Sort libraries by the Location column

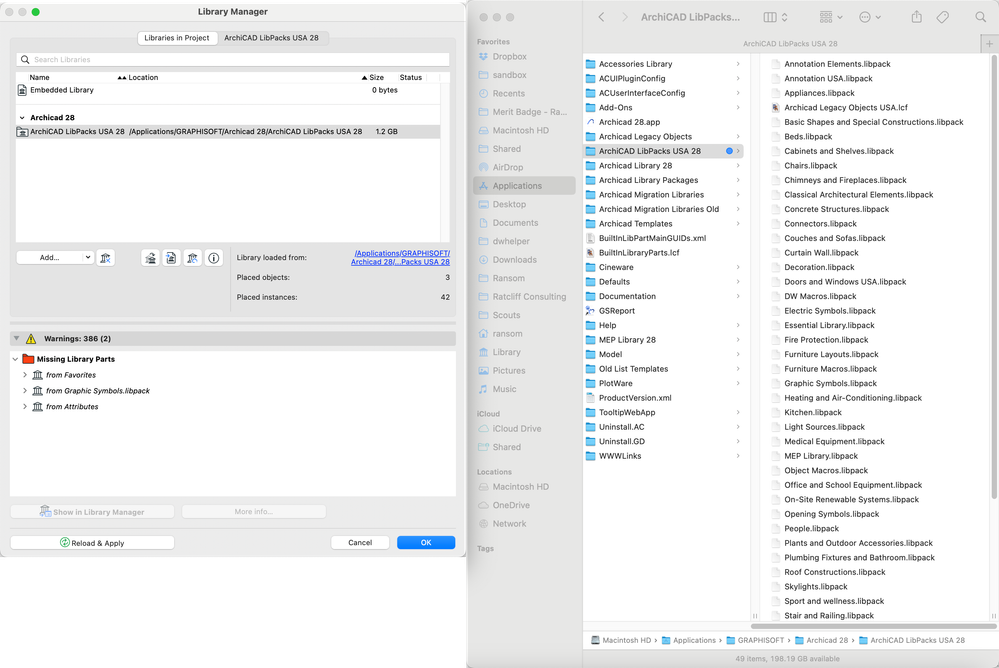[143, 77]
